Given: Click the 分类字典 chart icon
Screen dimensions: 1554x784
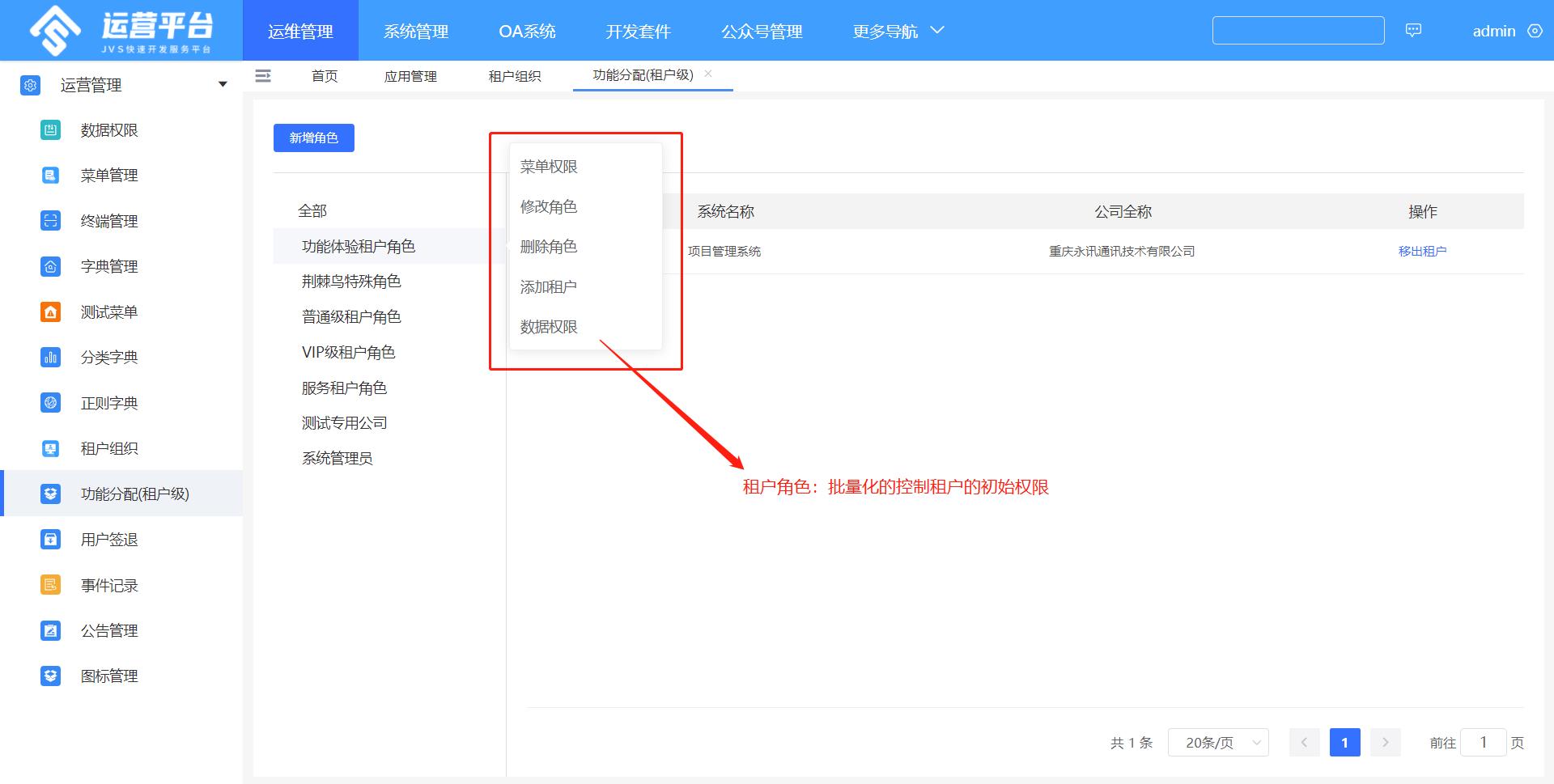Looking at the screenshot, I should (x=50, y=357).
